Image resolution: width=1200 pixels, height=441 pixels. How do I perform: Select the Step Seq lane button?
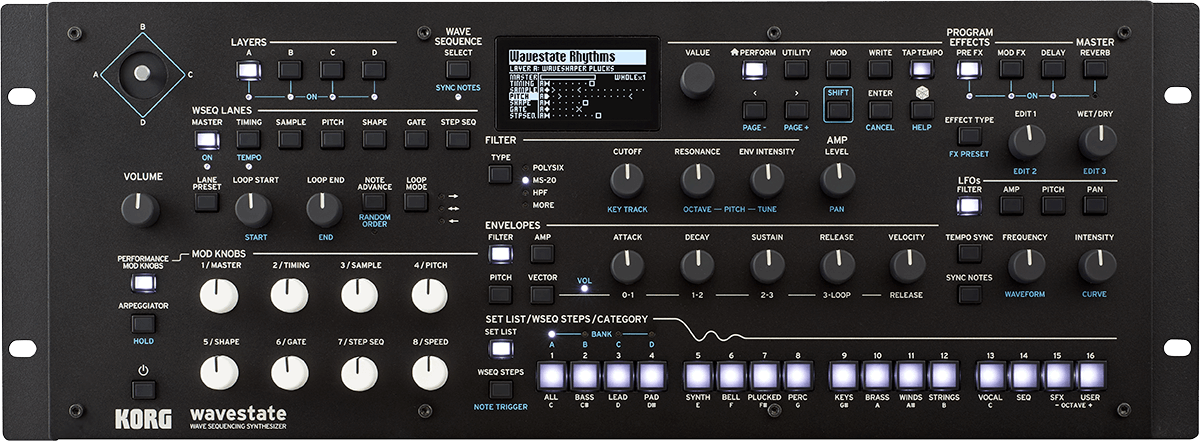tap(458, 139)
